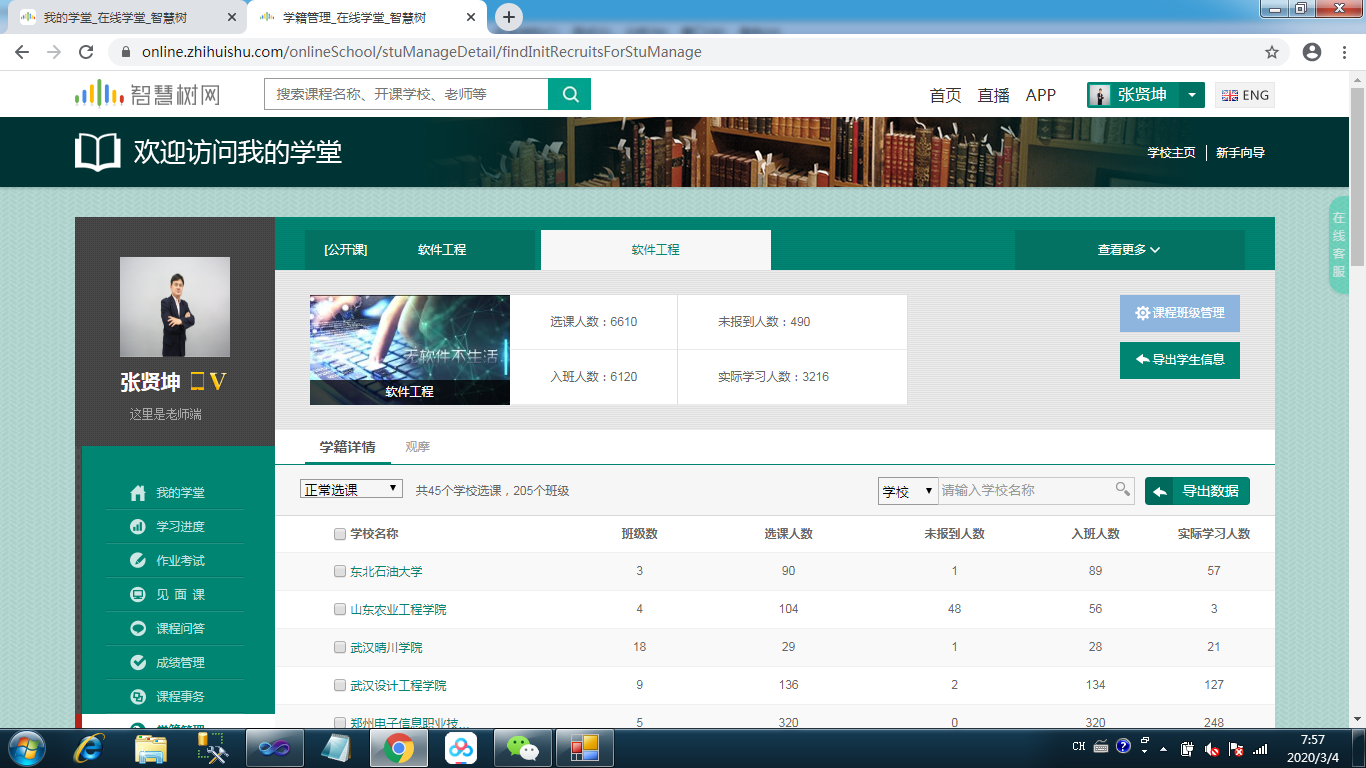This screenshot has height=768, width=1366.
Task: Open Chrome's three-dot menu
Action: pyautogui.click(x=1346, y=52)
